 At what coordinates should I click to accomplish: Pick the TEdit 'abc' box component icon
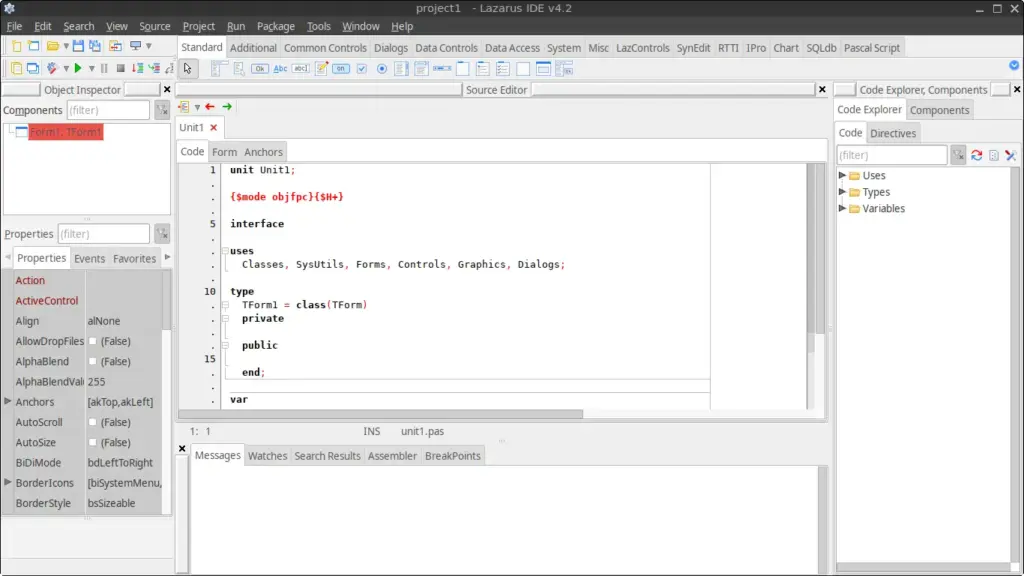click(300, 69)
